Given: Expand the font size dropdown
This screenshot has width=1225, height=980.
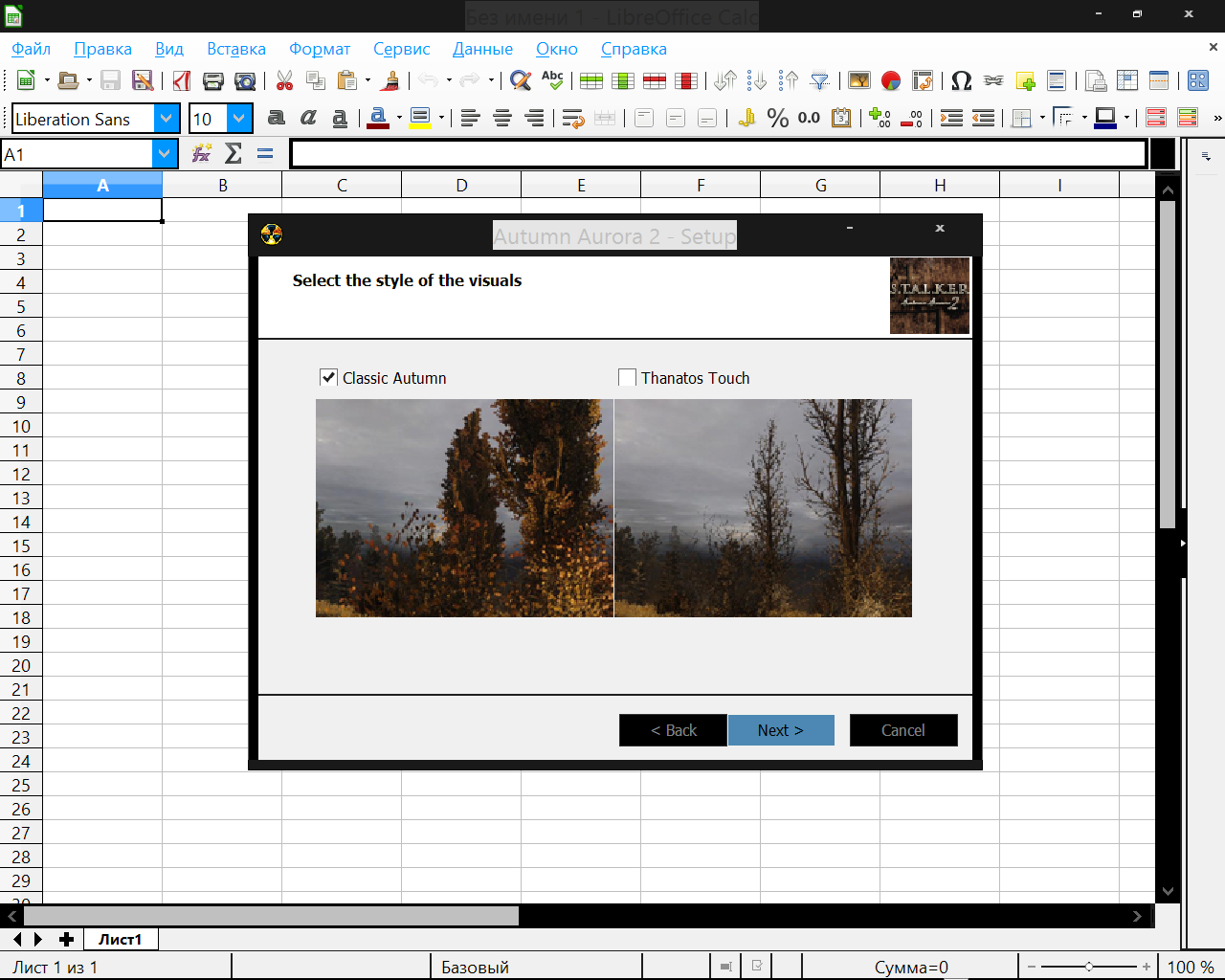Looking at the screenshot, I should coord(239,119).
